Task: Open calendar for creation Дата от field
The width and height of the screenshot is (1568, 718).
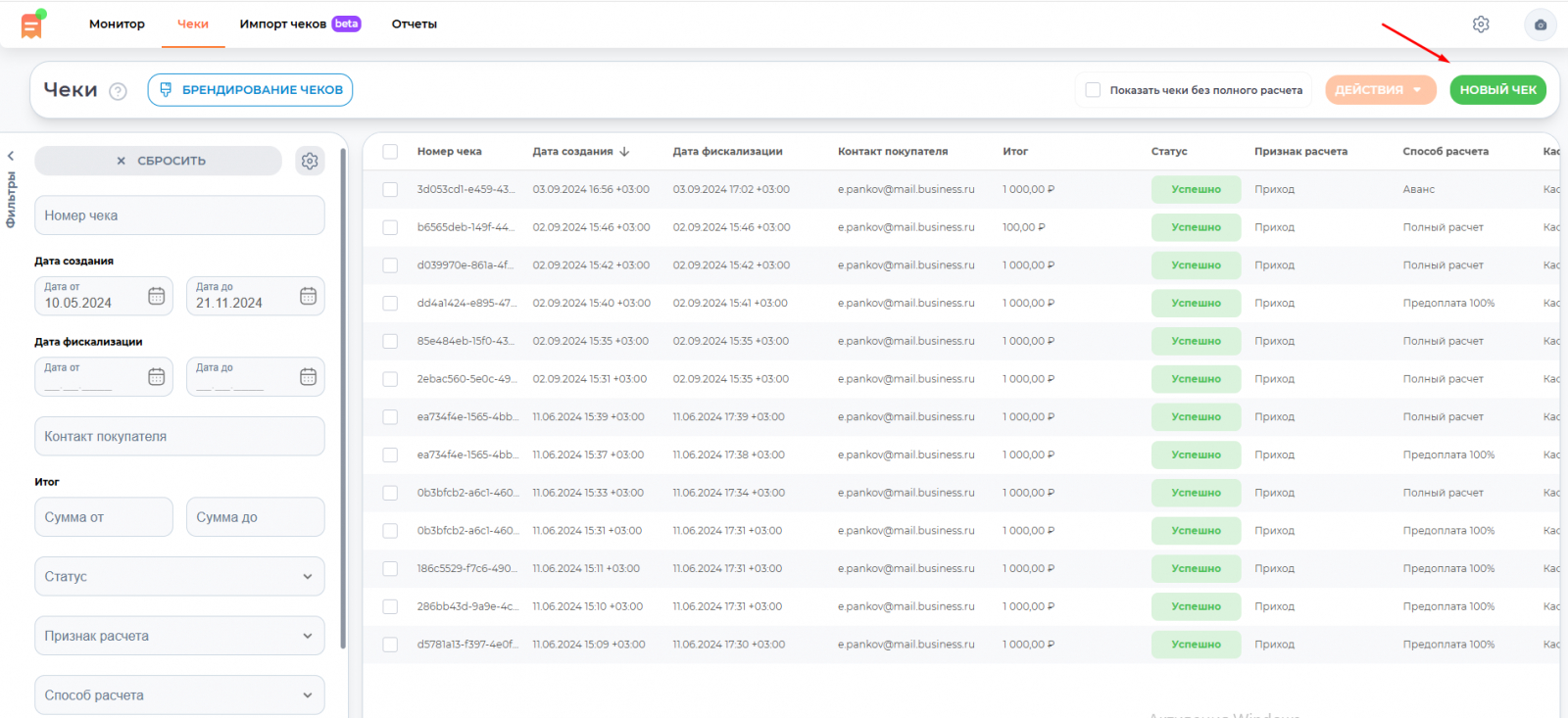Action: point(157,296)
